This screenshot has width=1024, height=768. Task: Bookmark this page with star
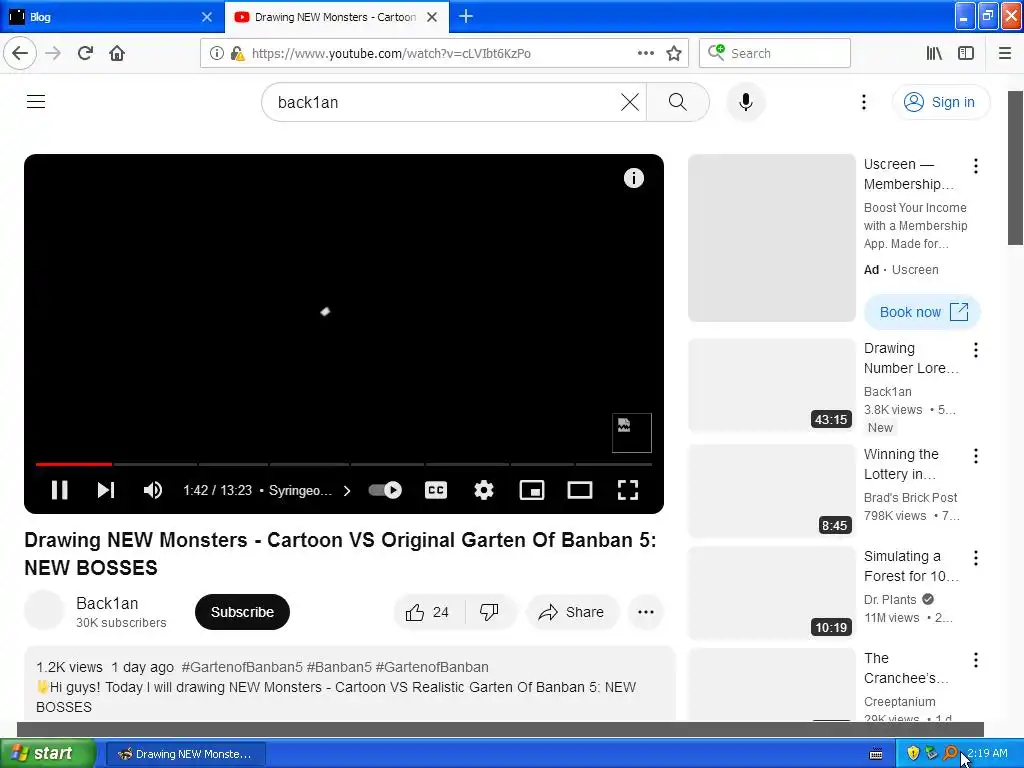674,53
